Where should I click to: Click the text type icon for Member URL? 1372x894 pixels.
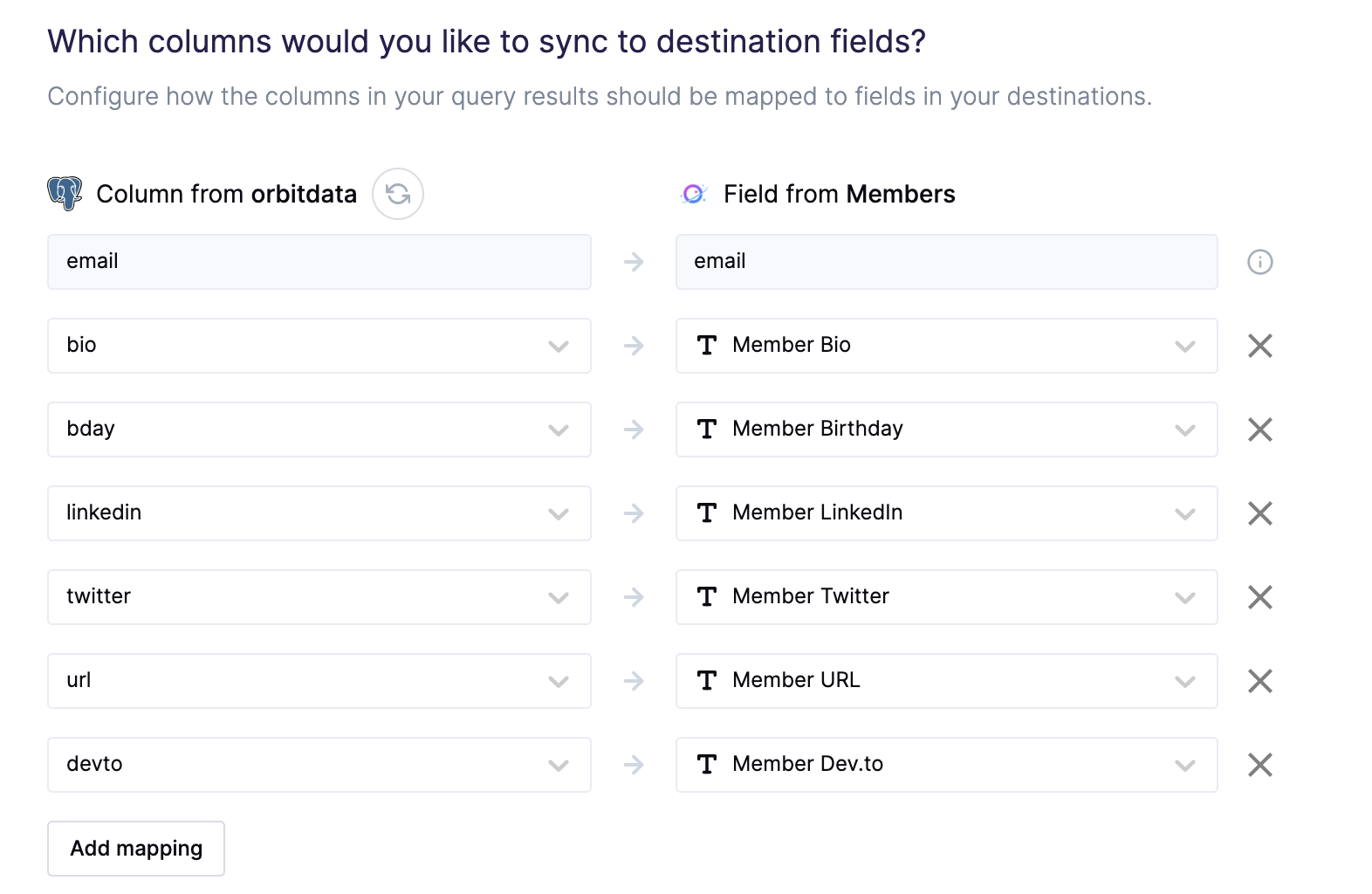(707, 681)
